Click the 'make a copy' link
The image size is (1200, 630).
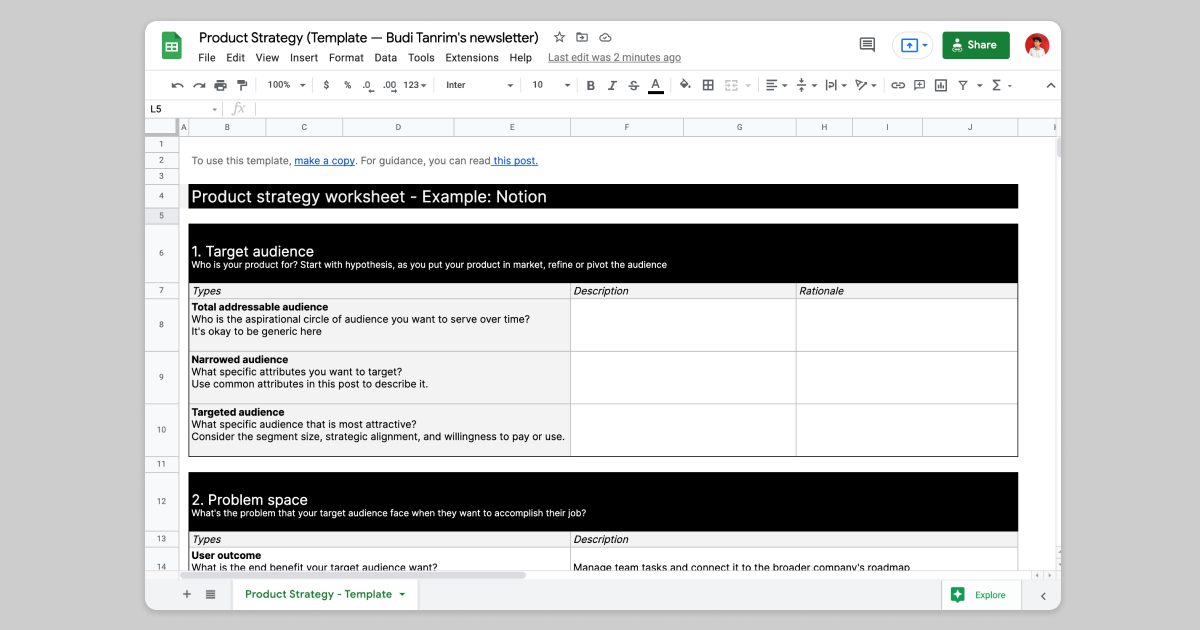pos(324,161)
